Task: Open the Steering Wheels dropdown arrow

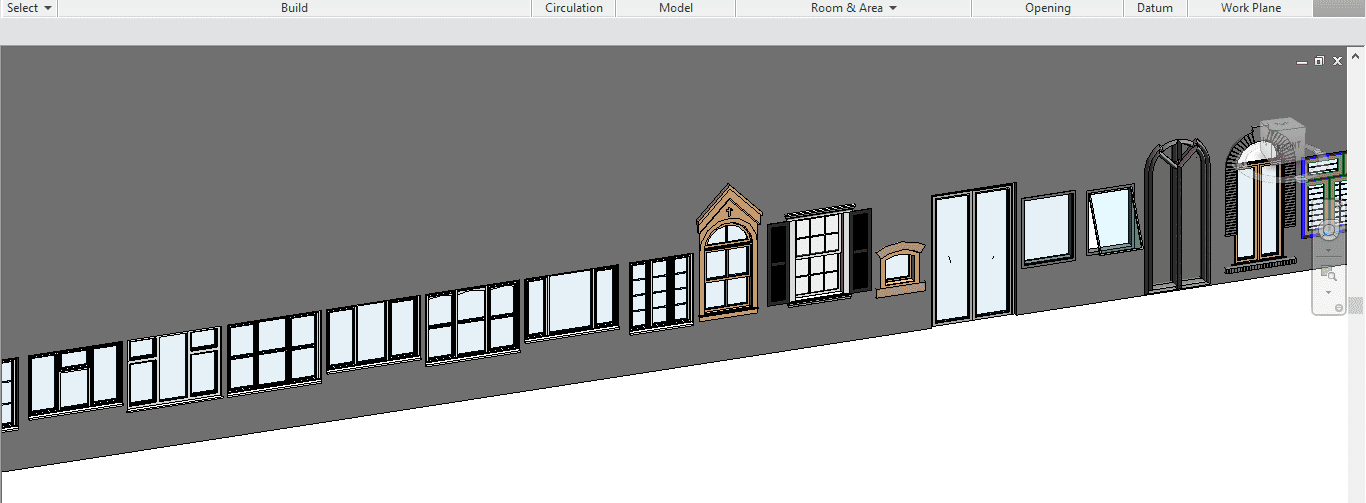Action: [x=1328, y=251]
